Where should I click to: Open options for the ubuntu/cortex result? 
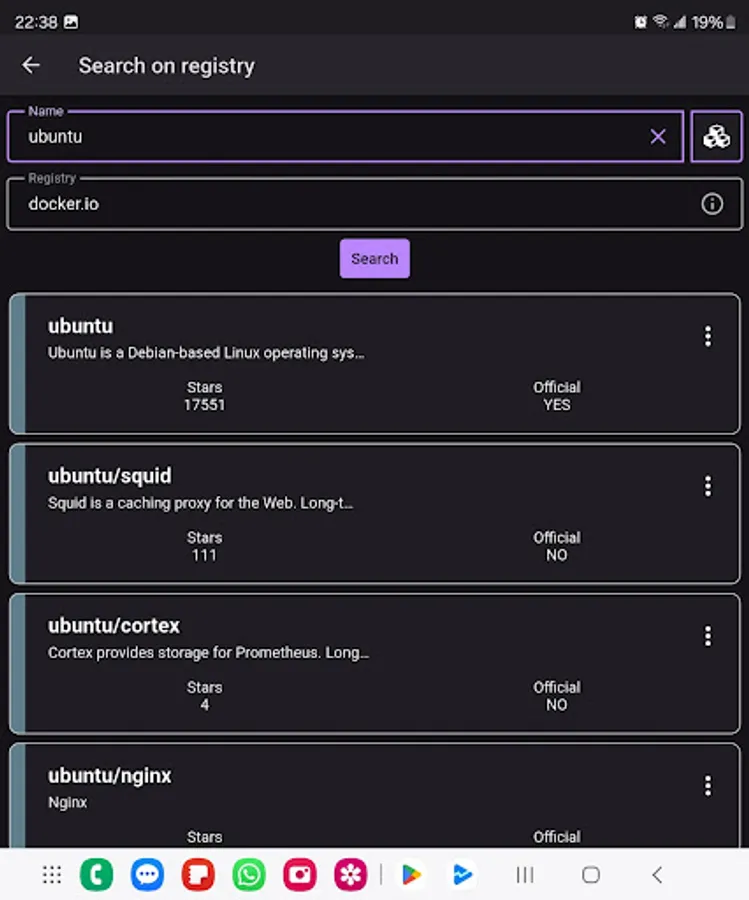[708, 636]
